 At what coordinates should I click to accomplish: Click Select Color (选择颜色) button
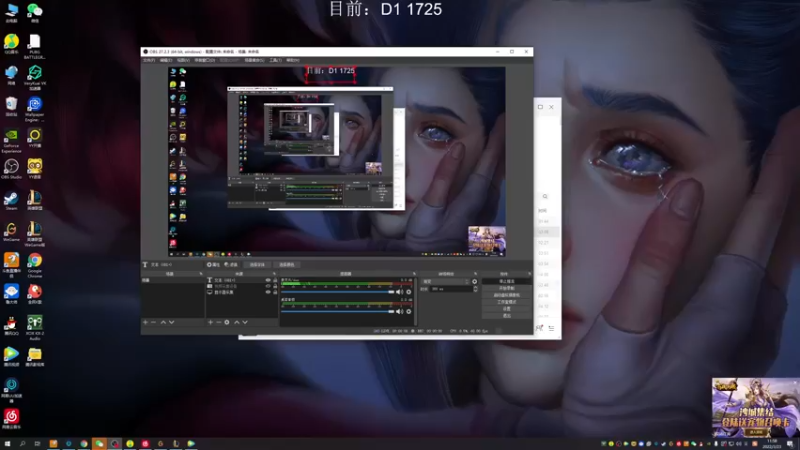point(287,265)
